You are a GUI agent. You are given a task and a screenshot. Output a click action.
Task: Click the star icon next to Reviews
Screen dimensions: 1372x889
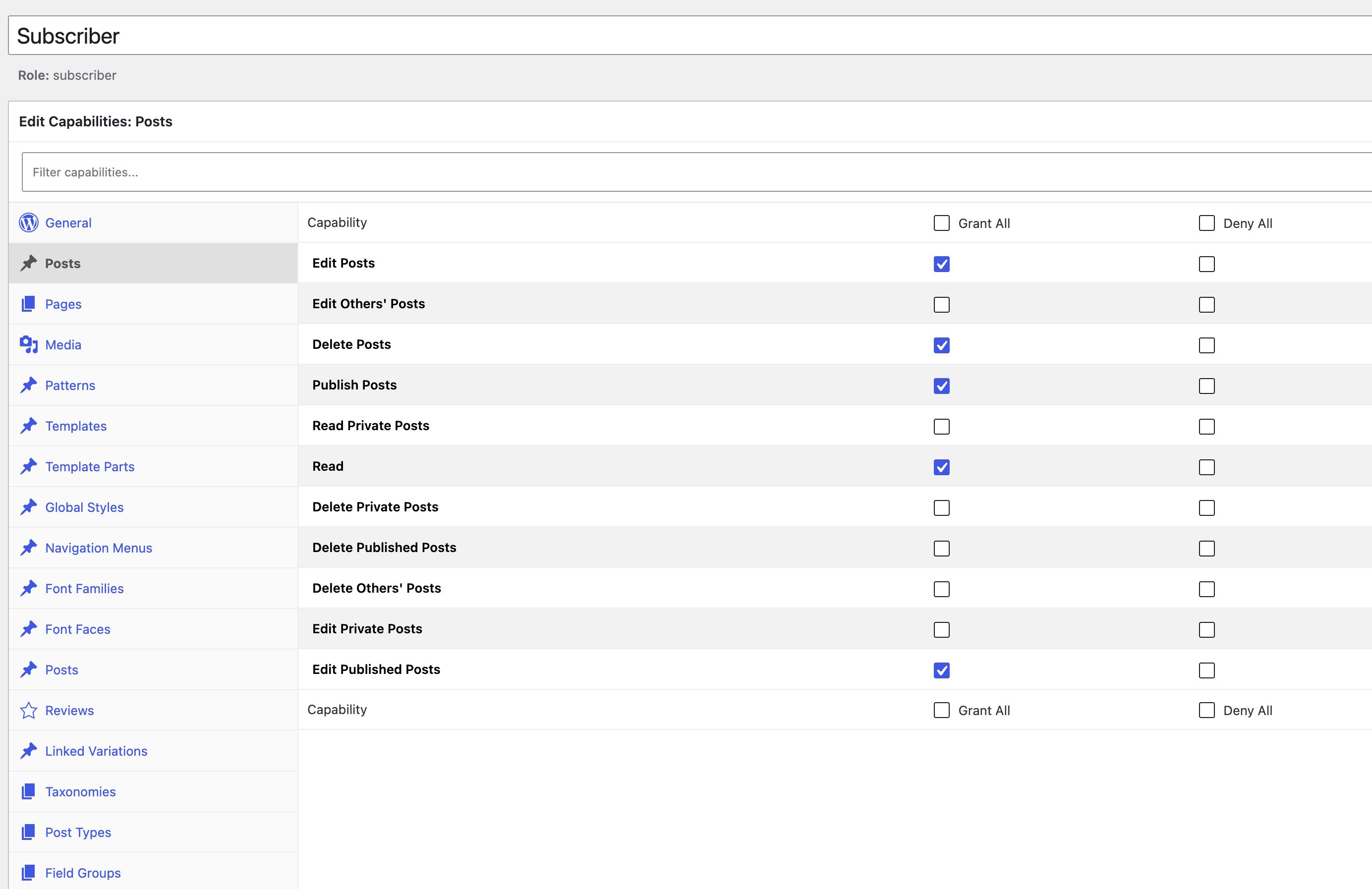click(x=28, y=711)
